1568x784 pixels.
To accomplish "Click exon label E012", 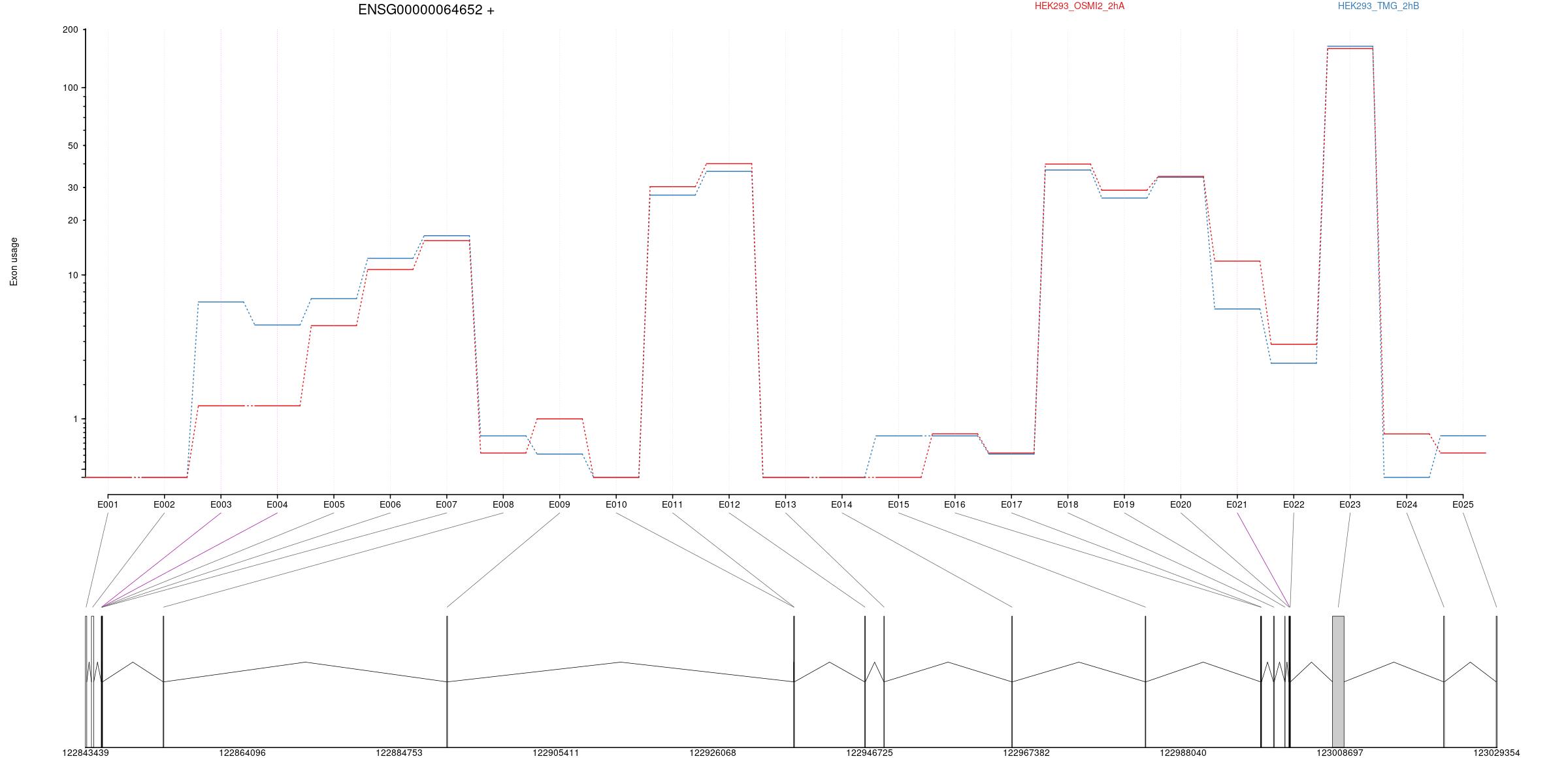I will pos(729,504).
